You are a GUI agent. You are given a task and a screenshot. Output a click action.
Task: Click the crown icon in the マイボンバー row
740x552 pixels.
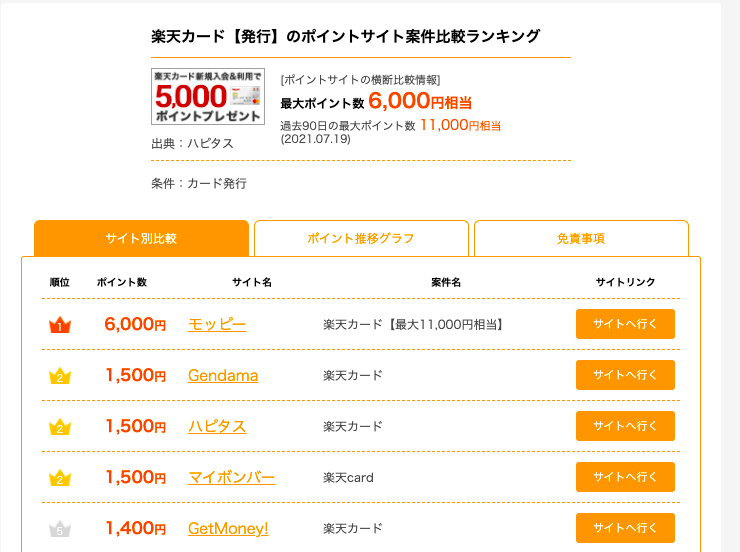(60, 478)
